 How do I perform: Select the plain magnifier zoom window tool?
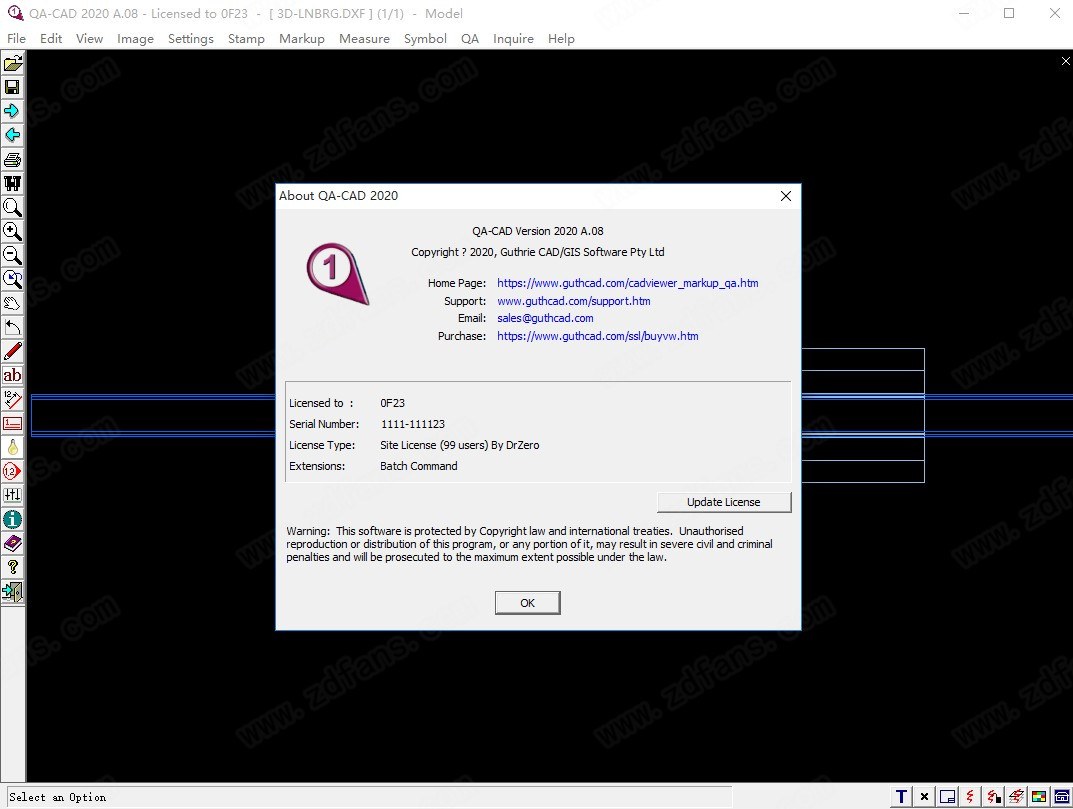coord(12,207)
